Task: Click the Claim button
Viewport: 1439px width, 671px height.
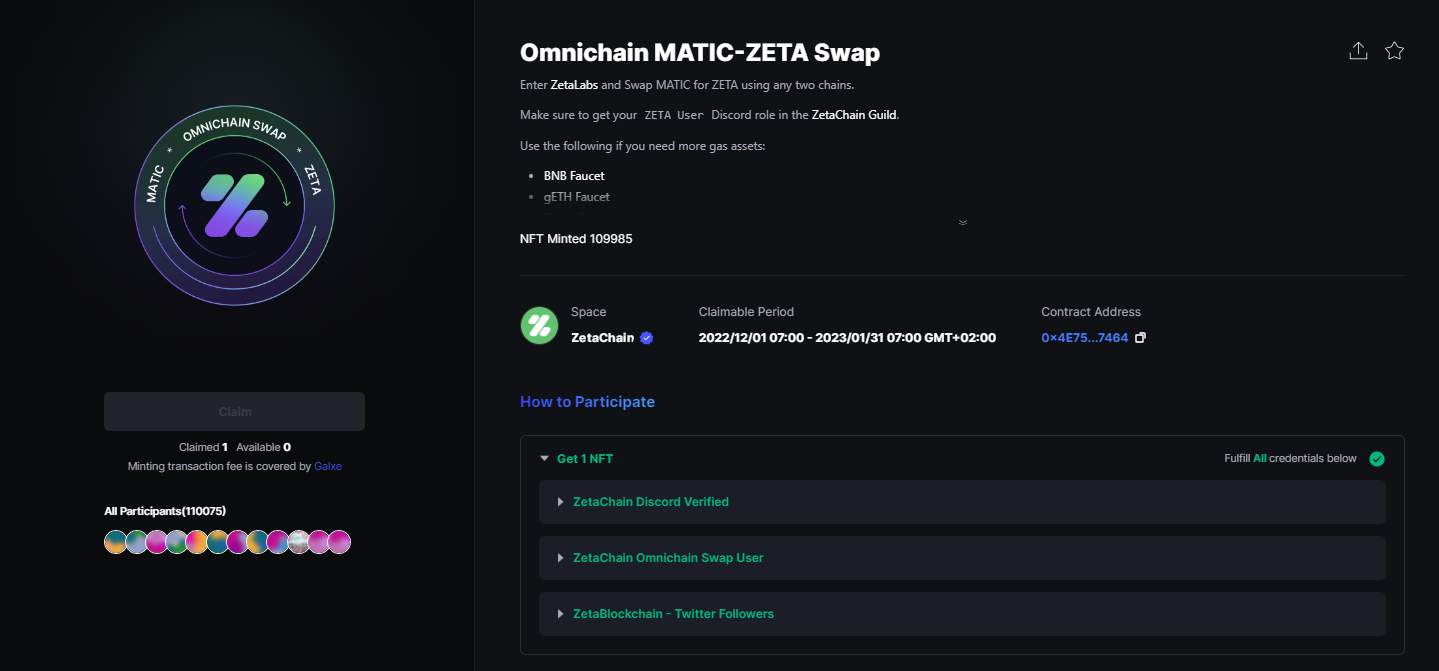Action: (234, 412)
